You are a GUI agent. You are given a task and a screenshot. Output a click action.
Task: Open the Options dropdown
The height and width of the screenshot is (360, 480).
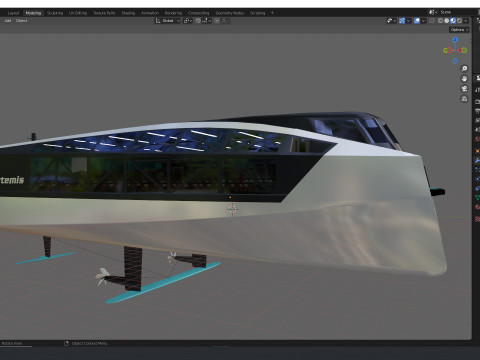(x=459, y=30)
